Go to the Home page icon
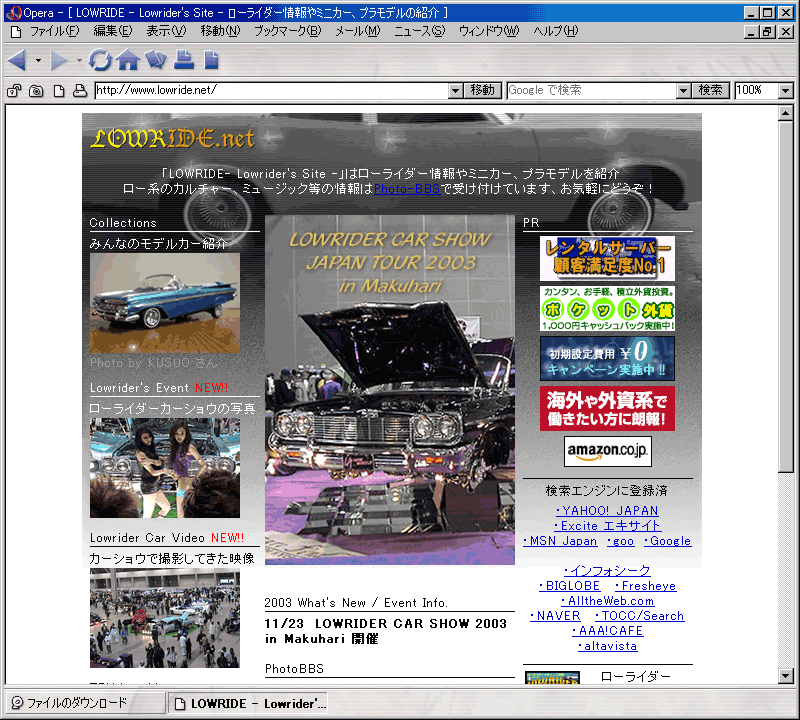This screenshot has height=720, width=800. tap(128, 60)
